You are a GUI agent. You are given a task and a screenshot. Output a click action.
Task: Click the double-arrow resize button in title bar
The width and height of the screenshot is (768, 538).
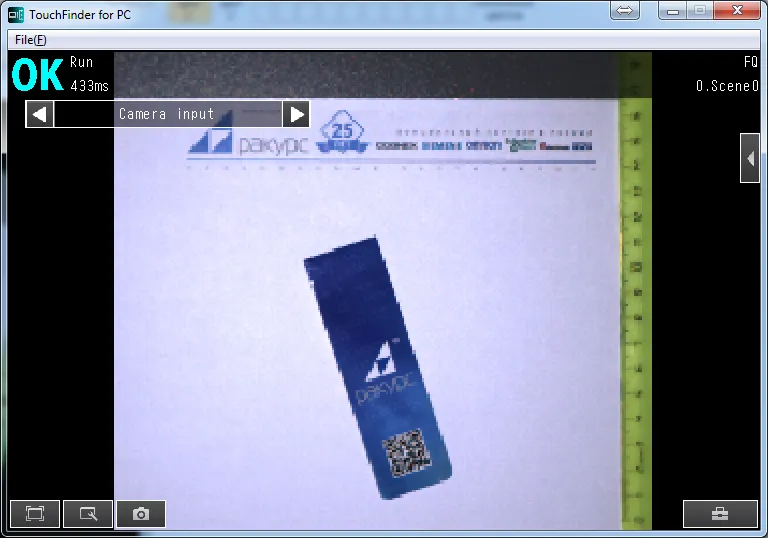pos(624,11)
